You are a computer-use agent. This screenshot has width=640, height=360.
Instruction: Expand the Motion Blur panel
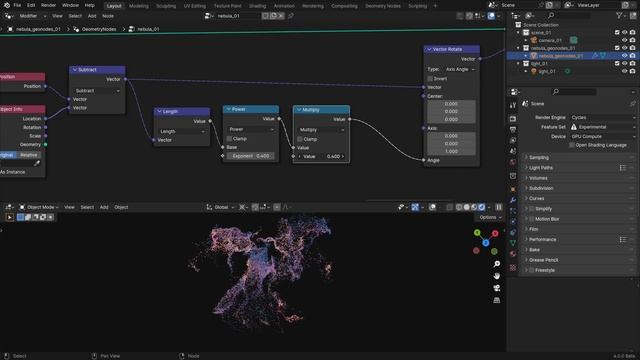pos(578,219)
